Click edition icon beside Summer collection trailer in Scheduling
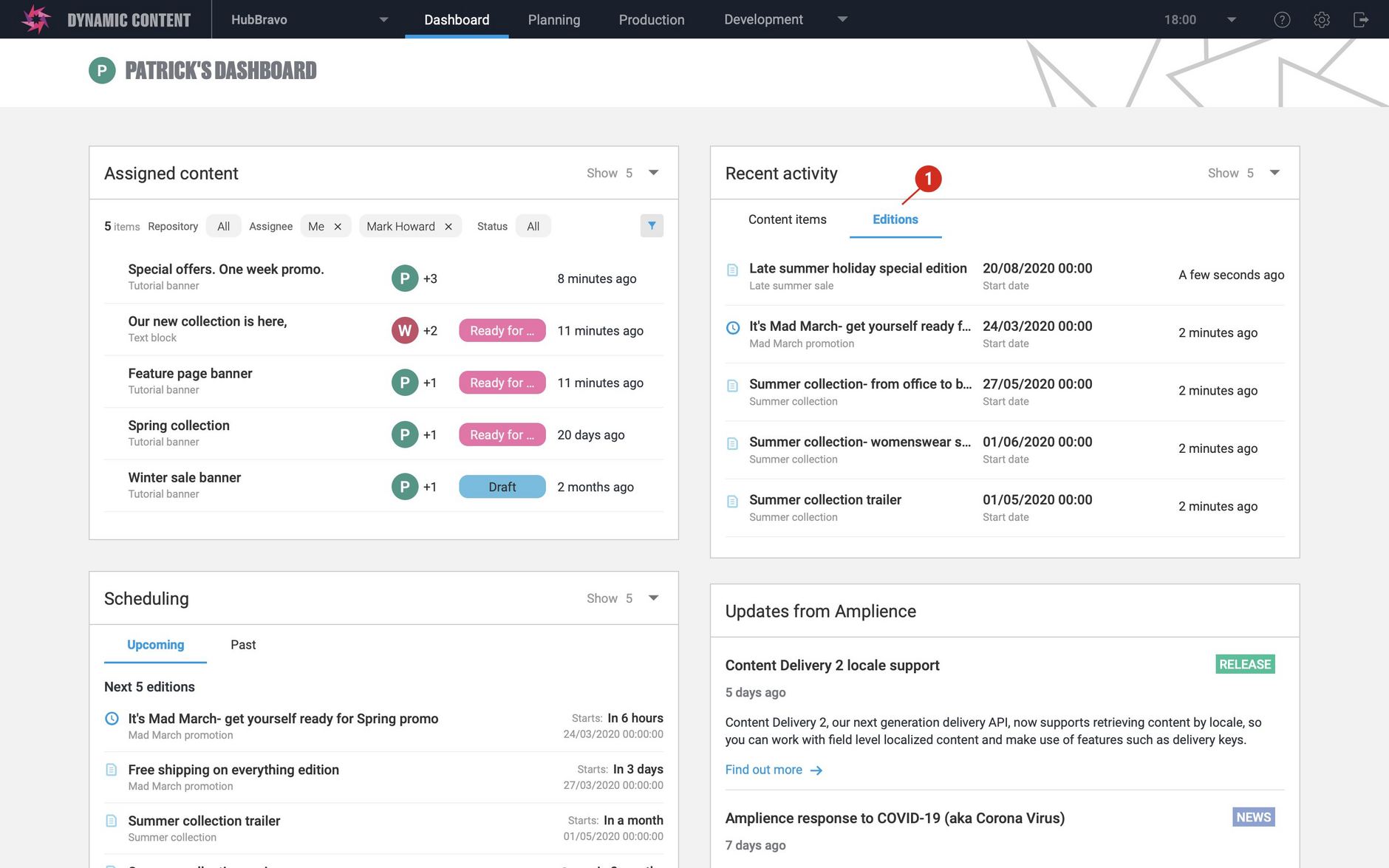The width and height of the screenshot is (1389, 868). tap(112, 821)
